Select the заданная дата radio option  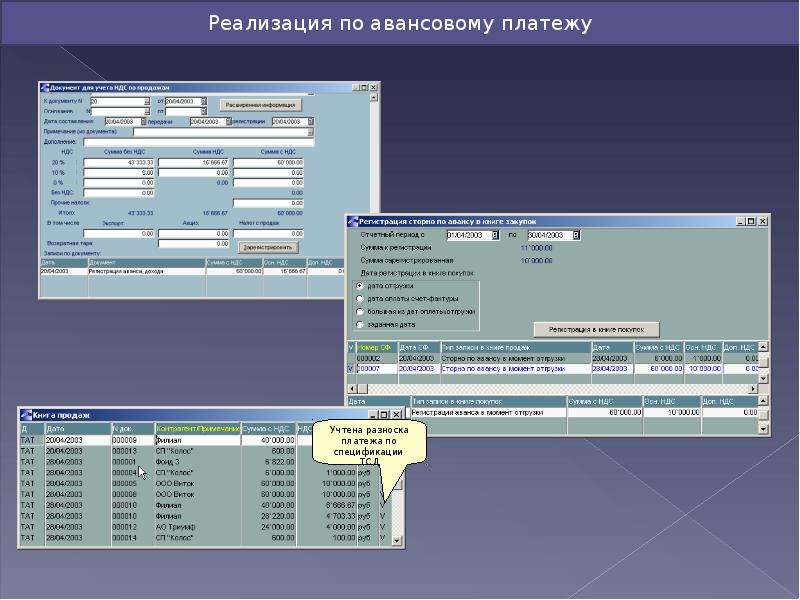(x=360, y=324)
